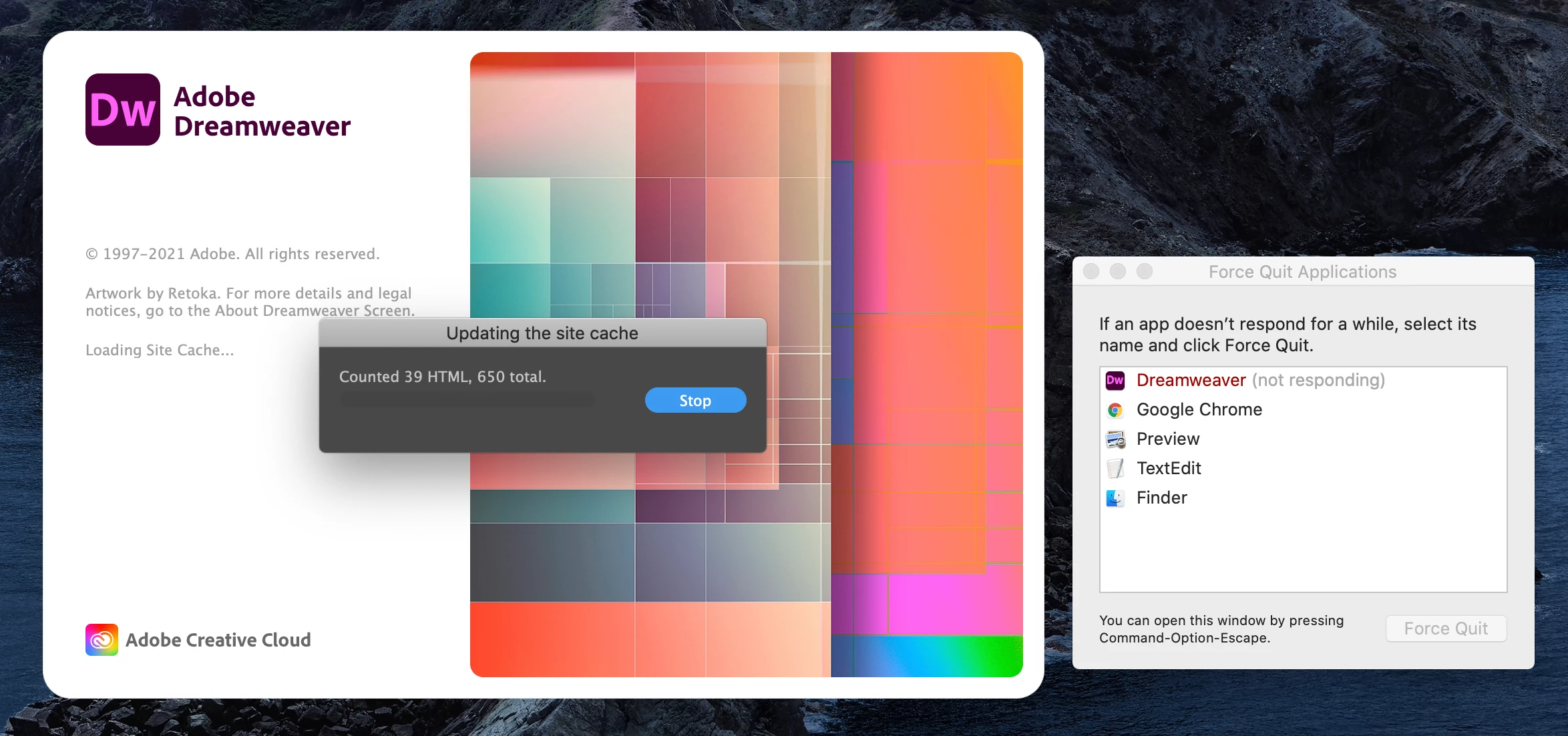Select Google Chrome in the app list
Image resolution: width=1568 pixels, height=736 pixels.
pyautogui.click(x=1199, y=410)
